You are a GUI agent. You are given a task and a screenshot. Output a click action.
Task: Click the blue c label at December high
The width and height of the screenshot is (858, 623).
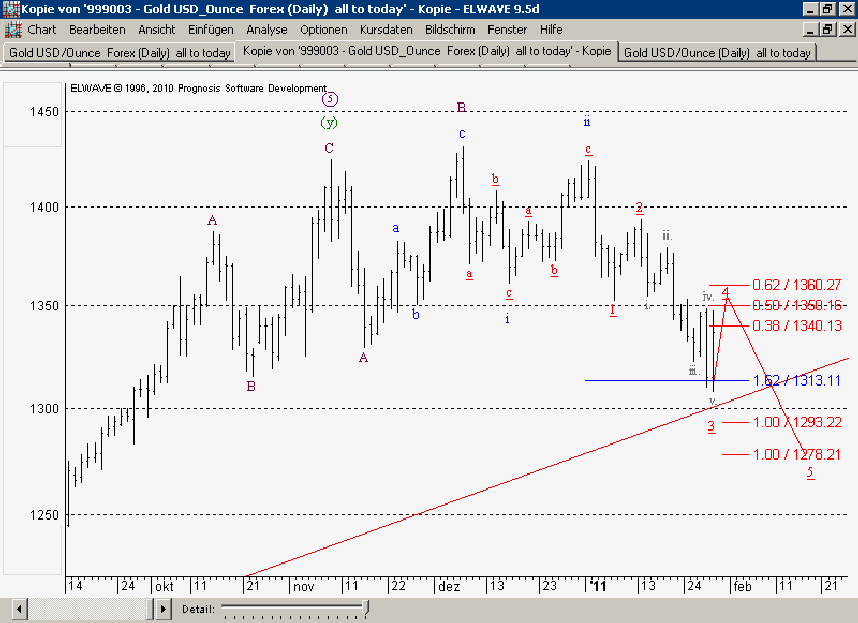pos(462,134)
